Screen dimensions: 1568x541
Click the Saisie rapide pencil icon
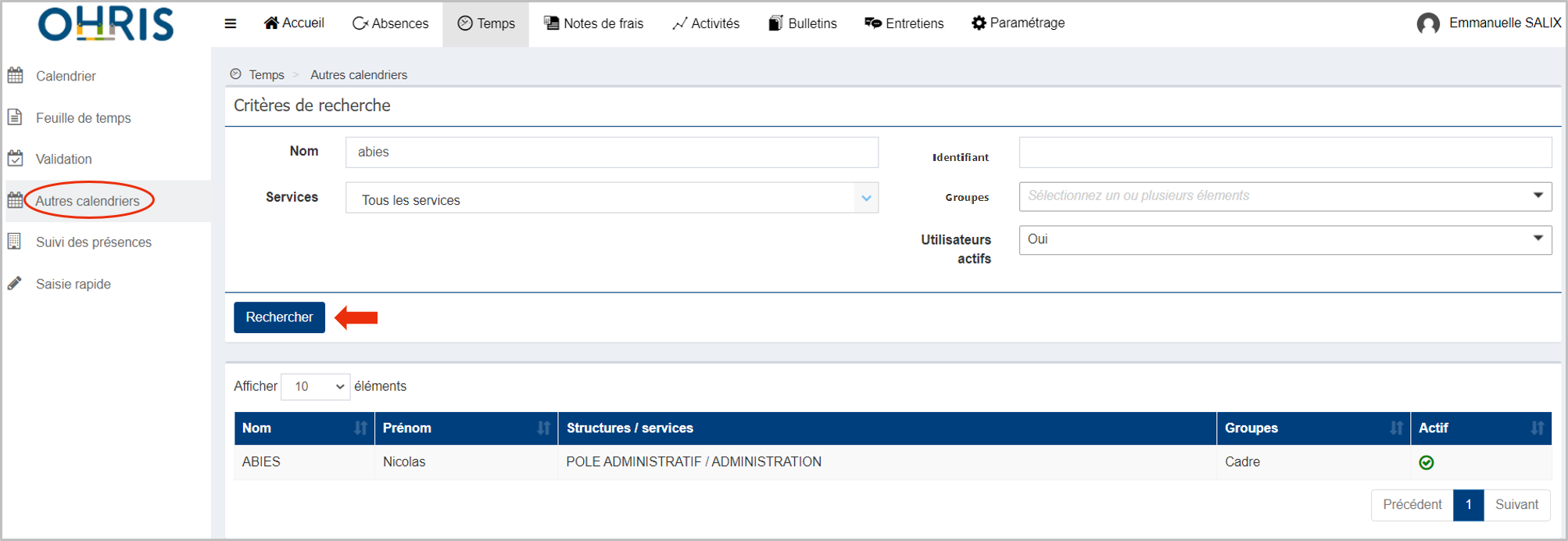coord(14,283)
